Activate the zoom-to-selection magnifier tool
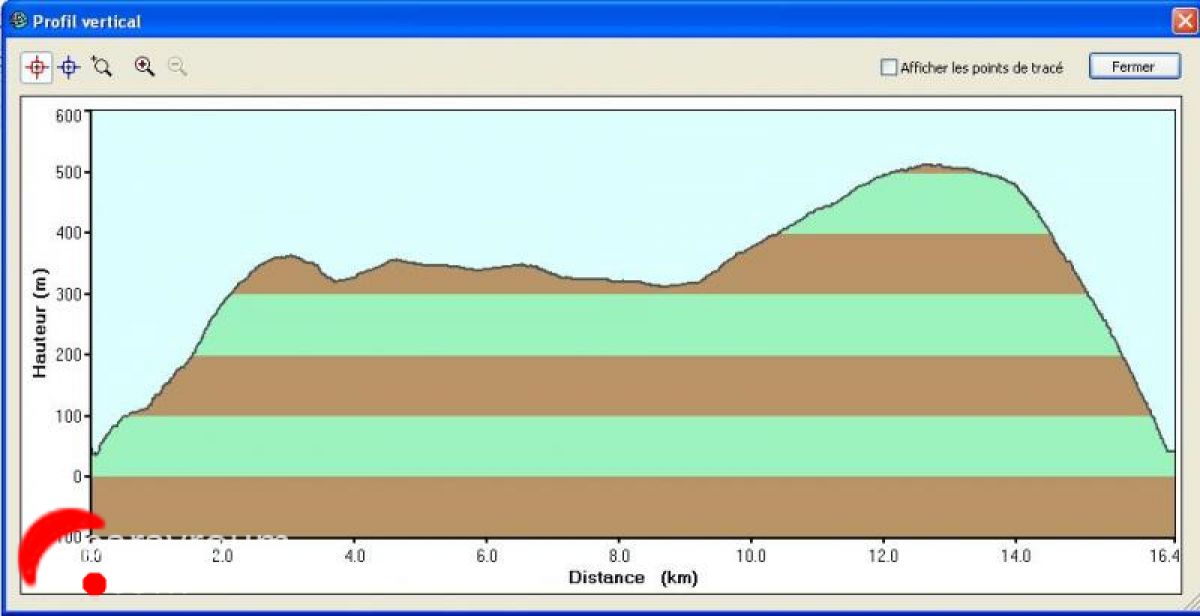The height and width of the screenshot is (616, 1200). click(x=101, y=67)
